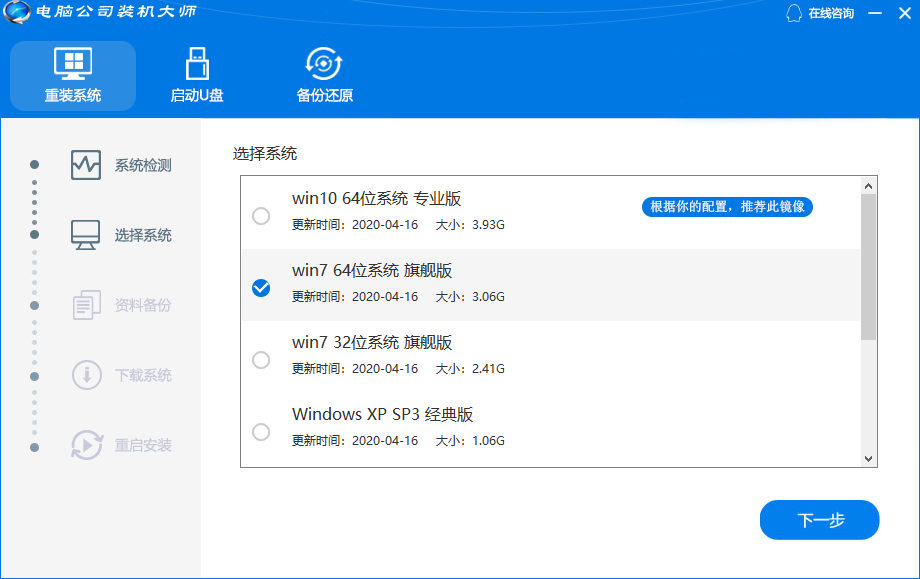This screenshot has height=579, width=920.
Task: Switch to the 启动U盘 tab label
Action: (197, 95)
